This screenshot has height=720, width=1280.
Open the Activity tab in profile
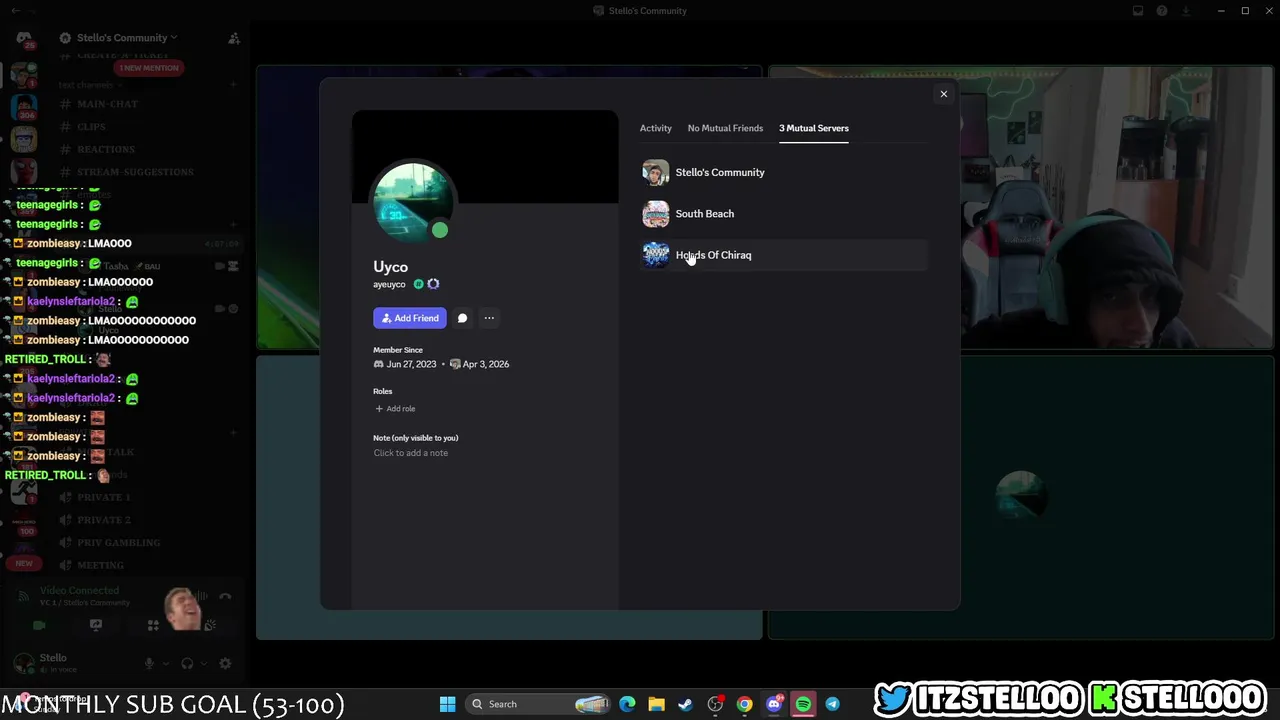click(x=656, y=128)
